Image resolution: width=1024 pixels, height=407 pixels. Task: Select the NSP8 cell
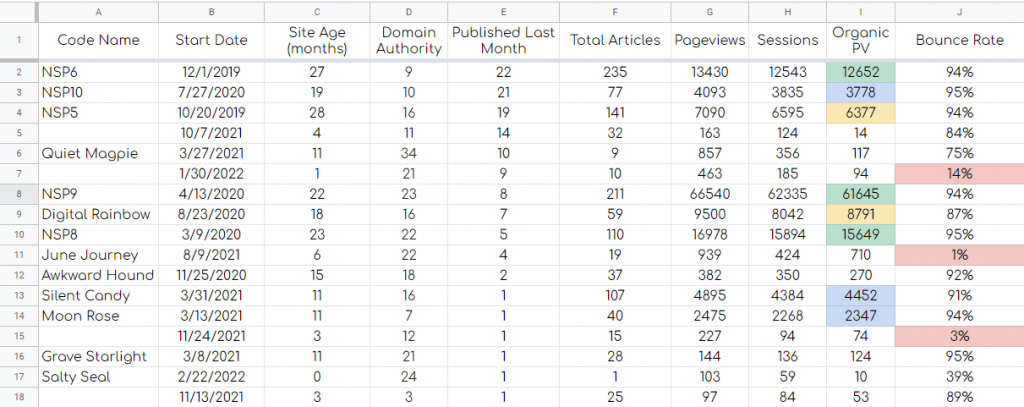[x=98, y=235]
